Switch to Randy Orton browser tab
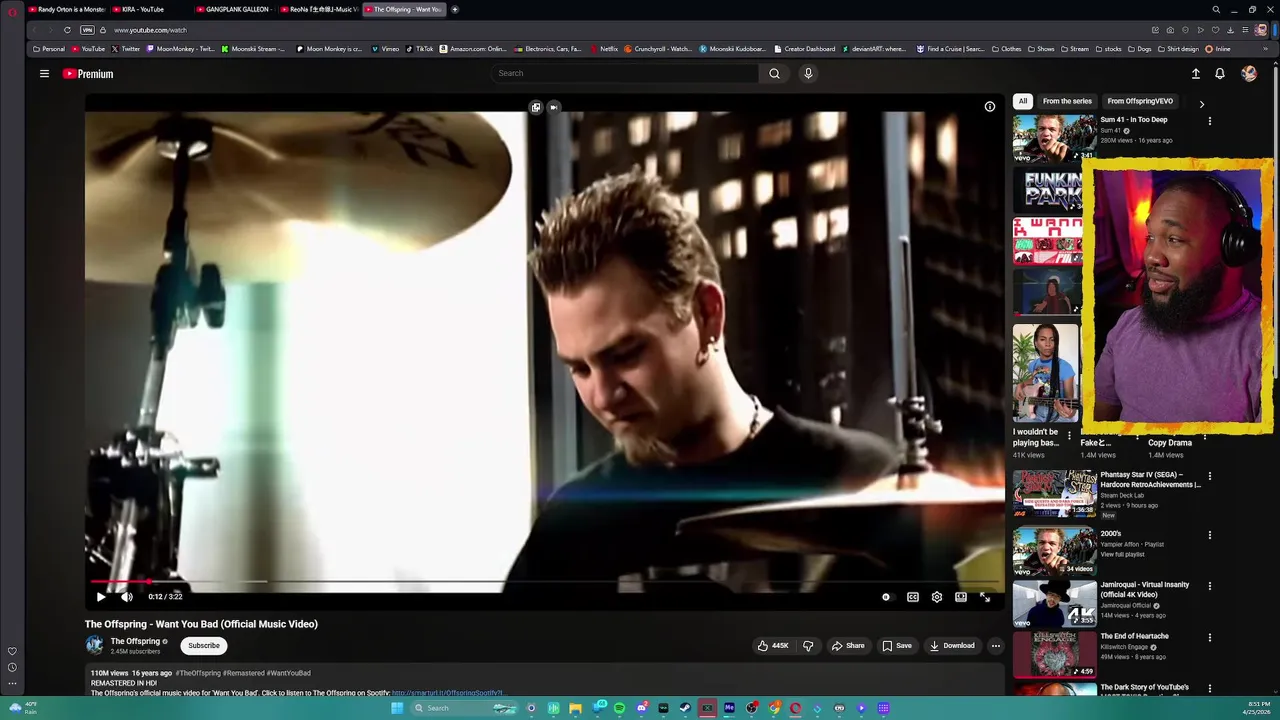The height and width of the screenshot is (720, 1280). coord(67,9)
